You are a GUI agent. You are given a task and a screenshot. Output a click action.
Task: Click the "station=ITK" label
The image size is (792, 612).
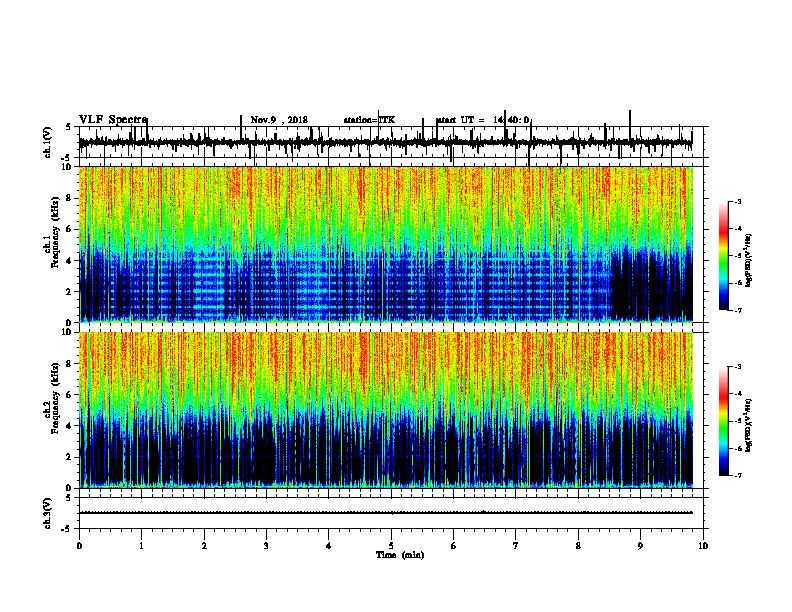pos(369,120)
